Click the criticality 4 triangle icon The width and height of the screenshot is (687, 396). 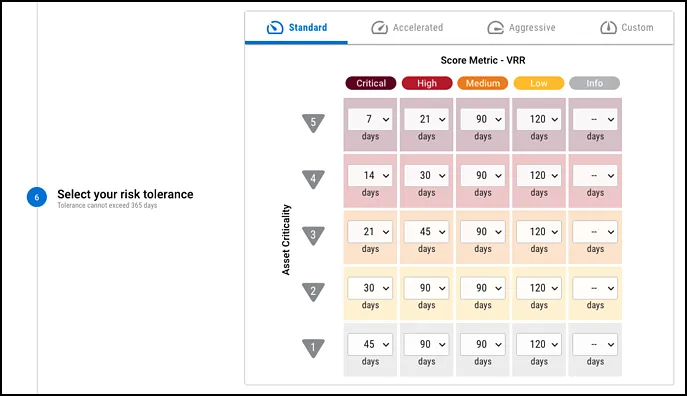tap(313, 179)
